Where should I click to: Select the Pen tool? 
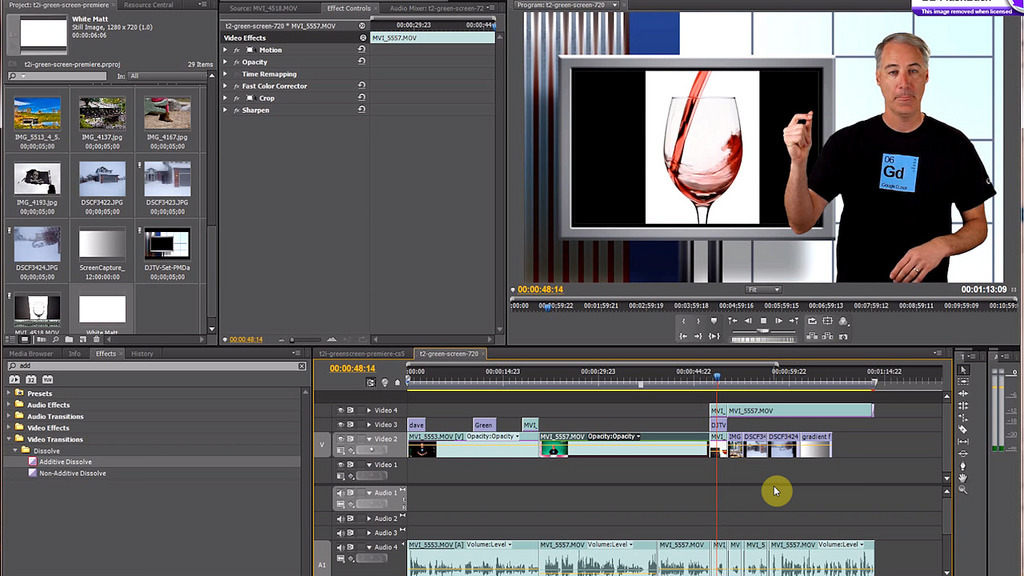click(963, 466)
